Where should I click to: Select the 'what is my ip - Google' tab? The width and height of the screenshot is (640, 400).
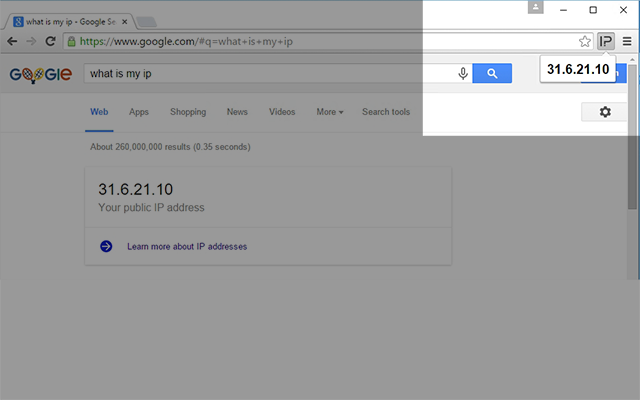pyautogui.click(x=68, y=22)
